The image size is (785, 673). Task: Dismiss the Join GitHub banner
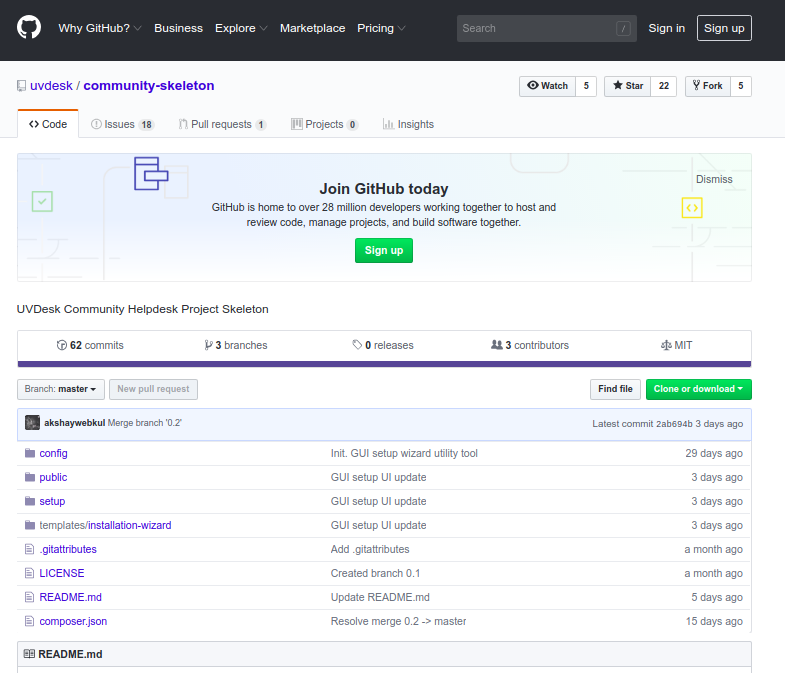pyautogui.click(x=714, y=179)
